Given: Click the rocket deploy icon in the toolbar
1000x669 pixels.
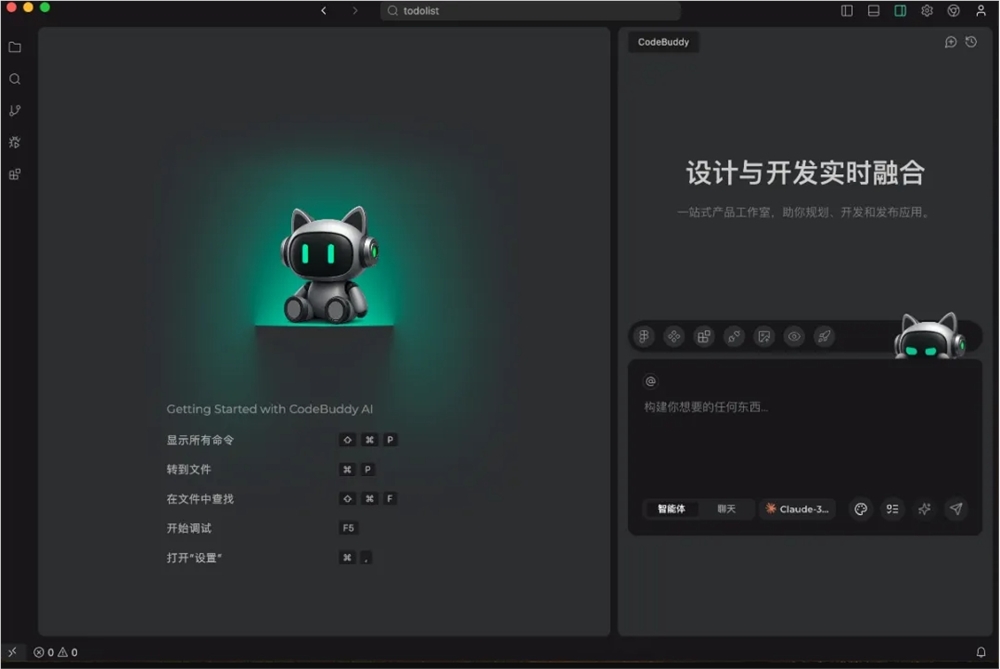Looking at the screenshot, I should [823, 336].
